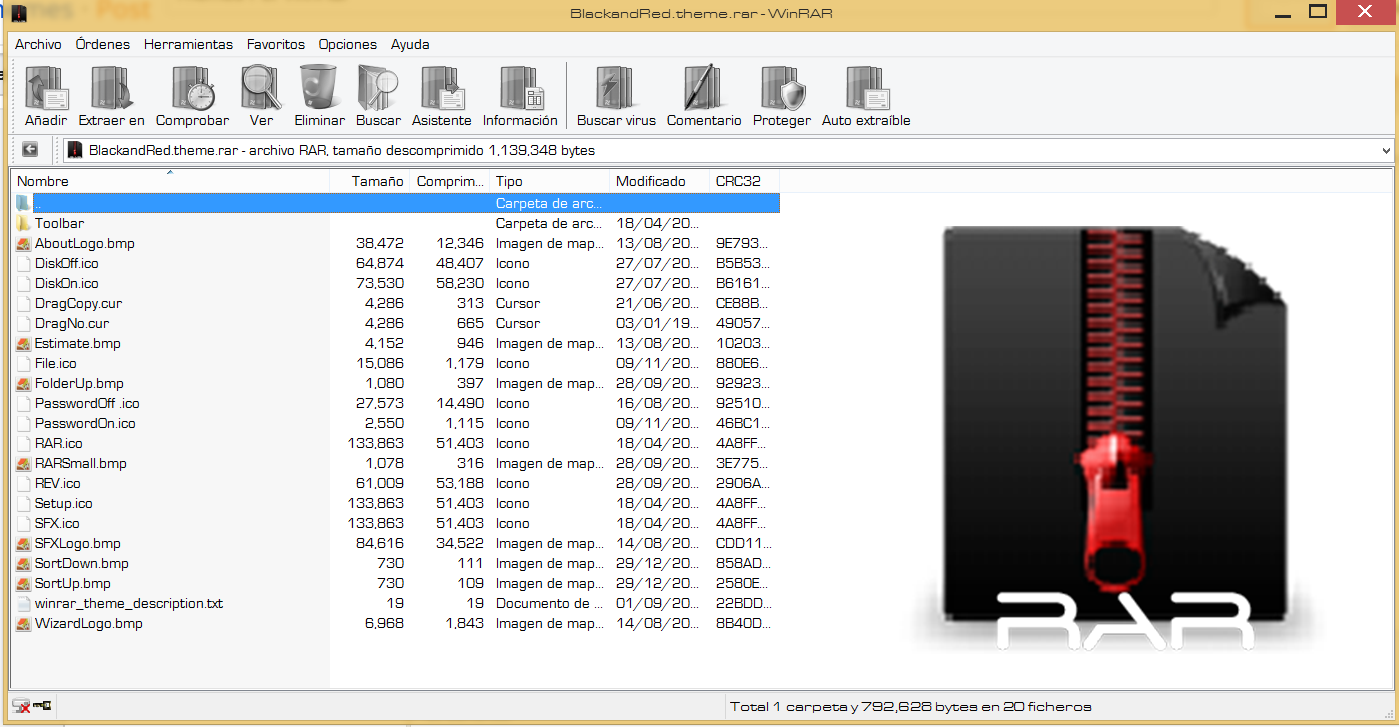Click the RARSmall.bmp file icon

[x=23, y=463]
